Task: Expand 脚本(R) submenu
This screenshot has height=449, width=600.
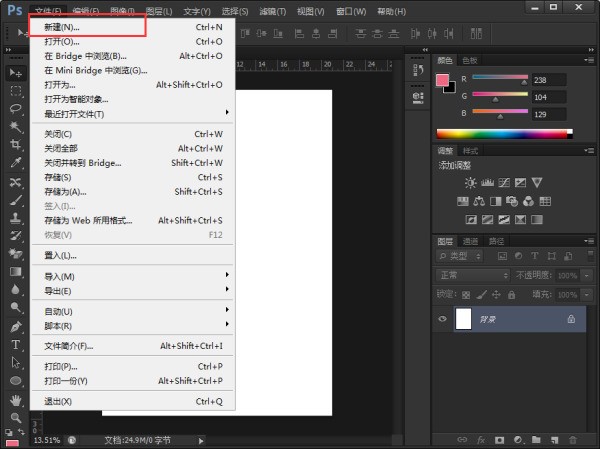Action: (x=132, y=326)
